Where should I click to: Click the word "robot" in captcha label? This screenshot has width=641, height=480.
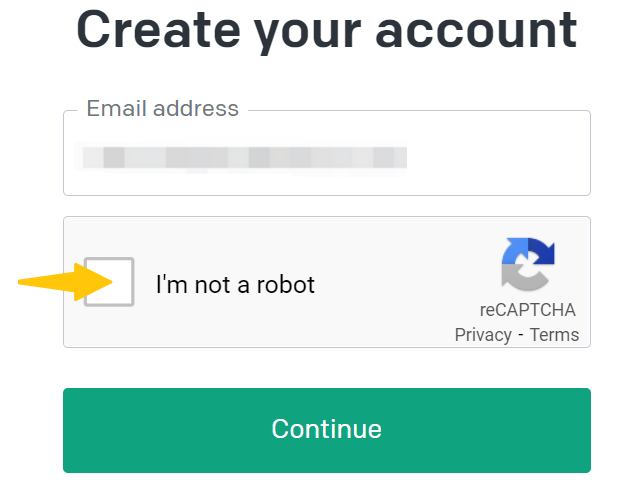click(285, 285)
